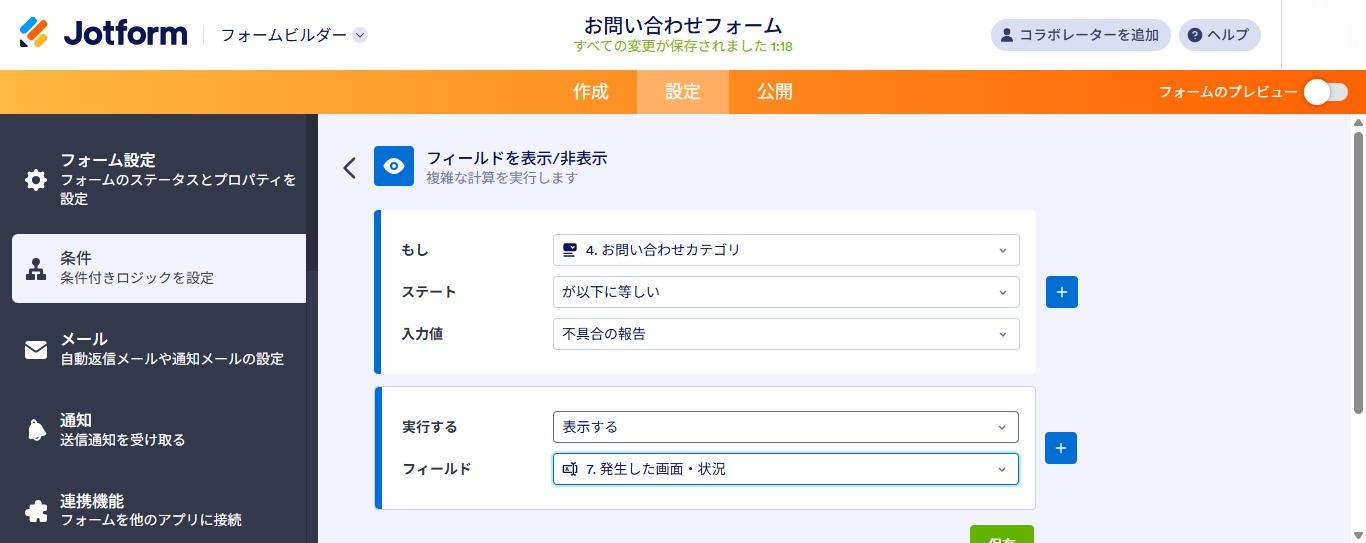Click the gear icon for フォーム設定
This screenshot has width=1366, height=543.
tap(36, 180)
